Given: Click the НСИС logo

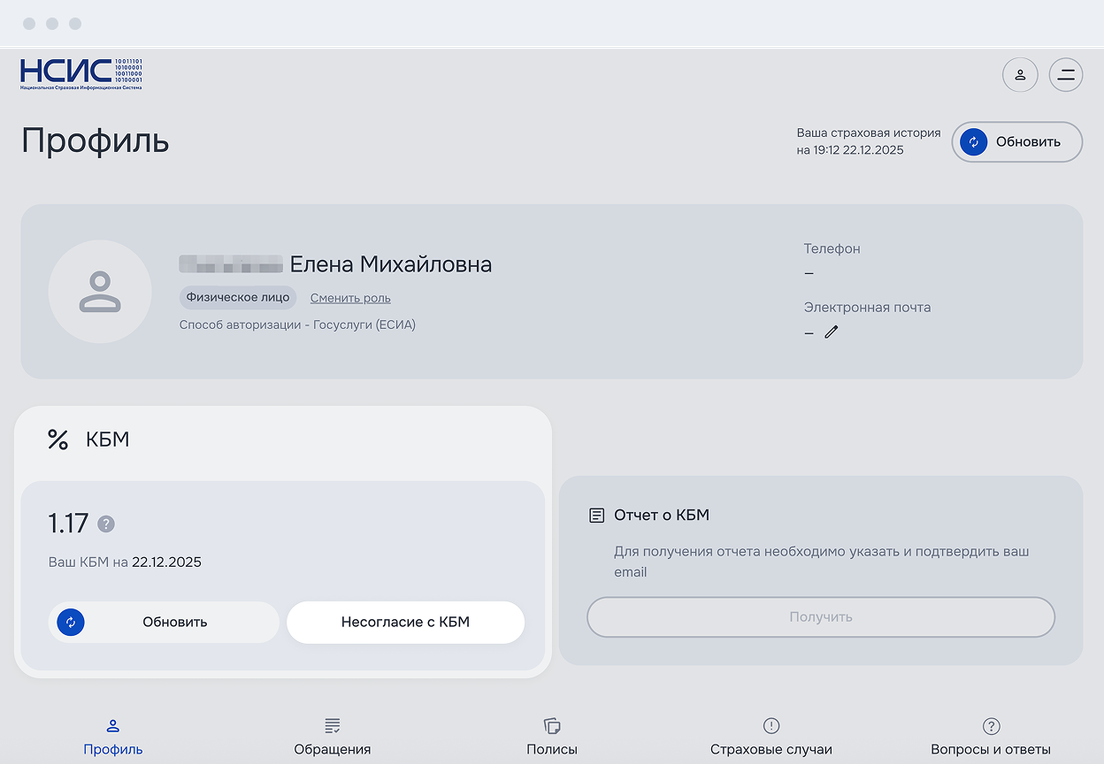Looking at the screenshot, I should pyautogui.click(x=81, y=74).
